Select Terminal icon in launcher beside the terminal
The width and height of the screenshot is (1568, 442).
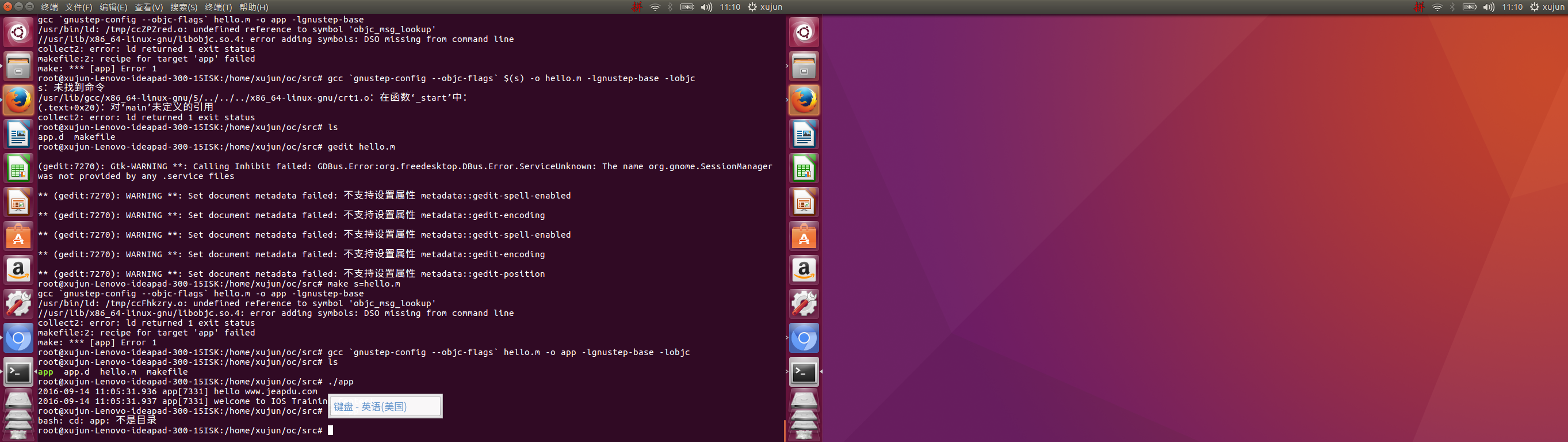18,372
